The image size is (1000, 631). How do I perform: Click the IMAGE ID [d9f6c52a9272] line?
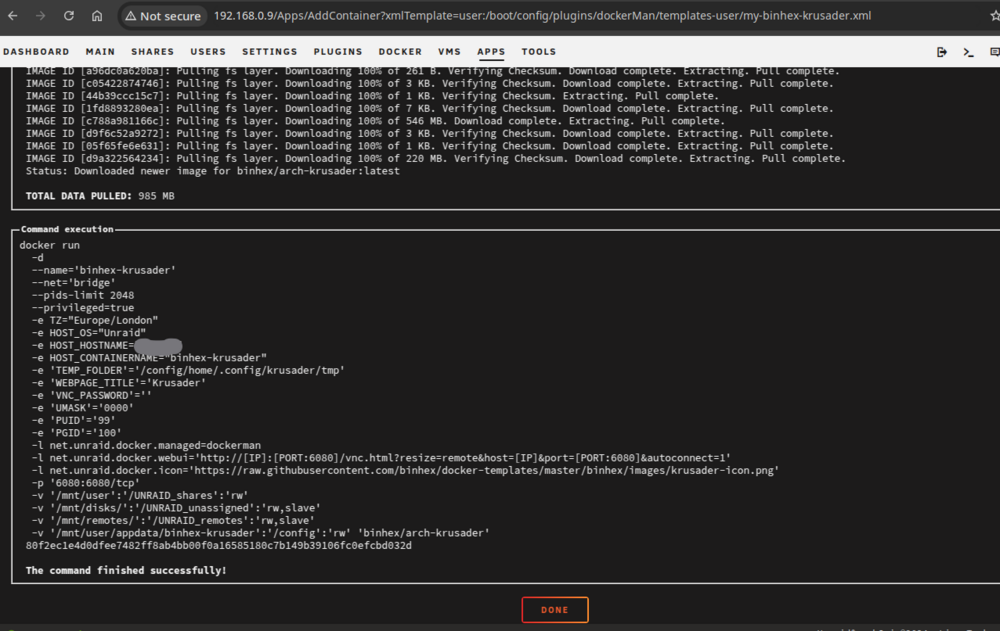pos(429,133)
